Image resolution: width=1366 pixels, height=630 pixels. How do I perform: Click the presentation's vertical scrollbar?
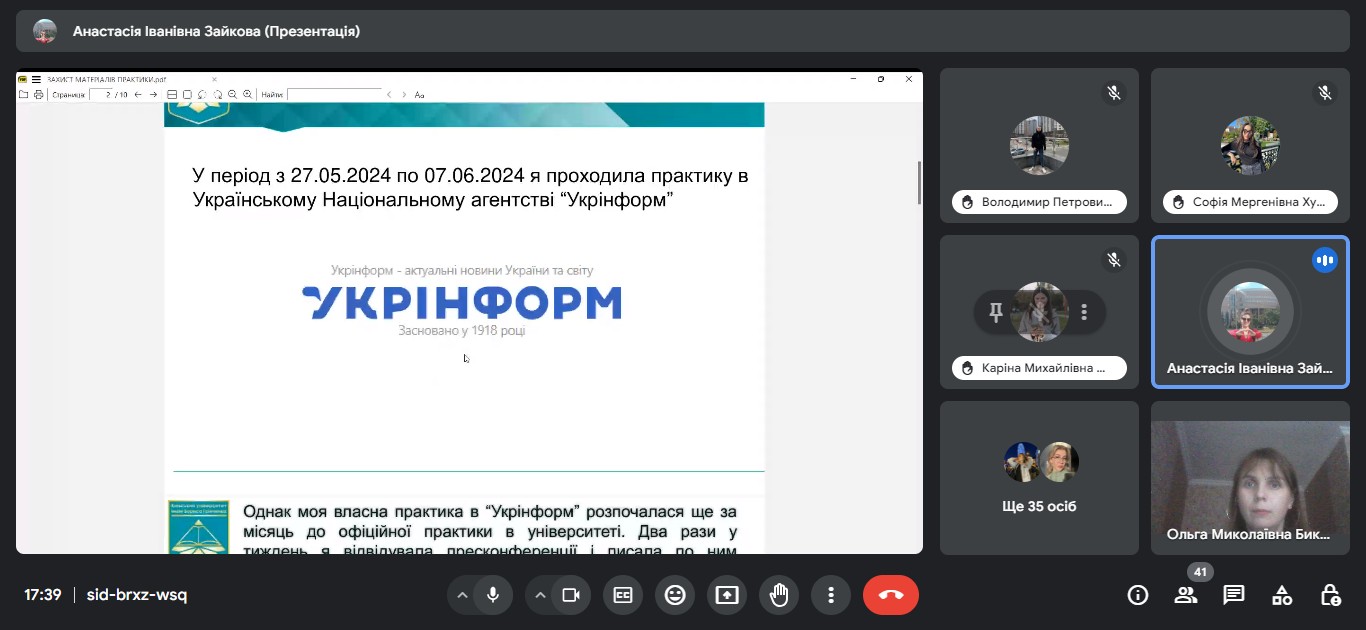pos(918,184)
